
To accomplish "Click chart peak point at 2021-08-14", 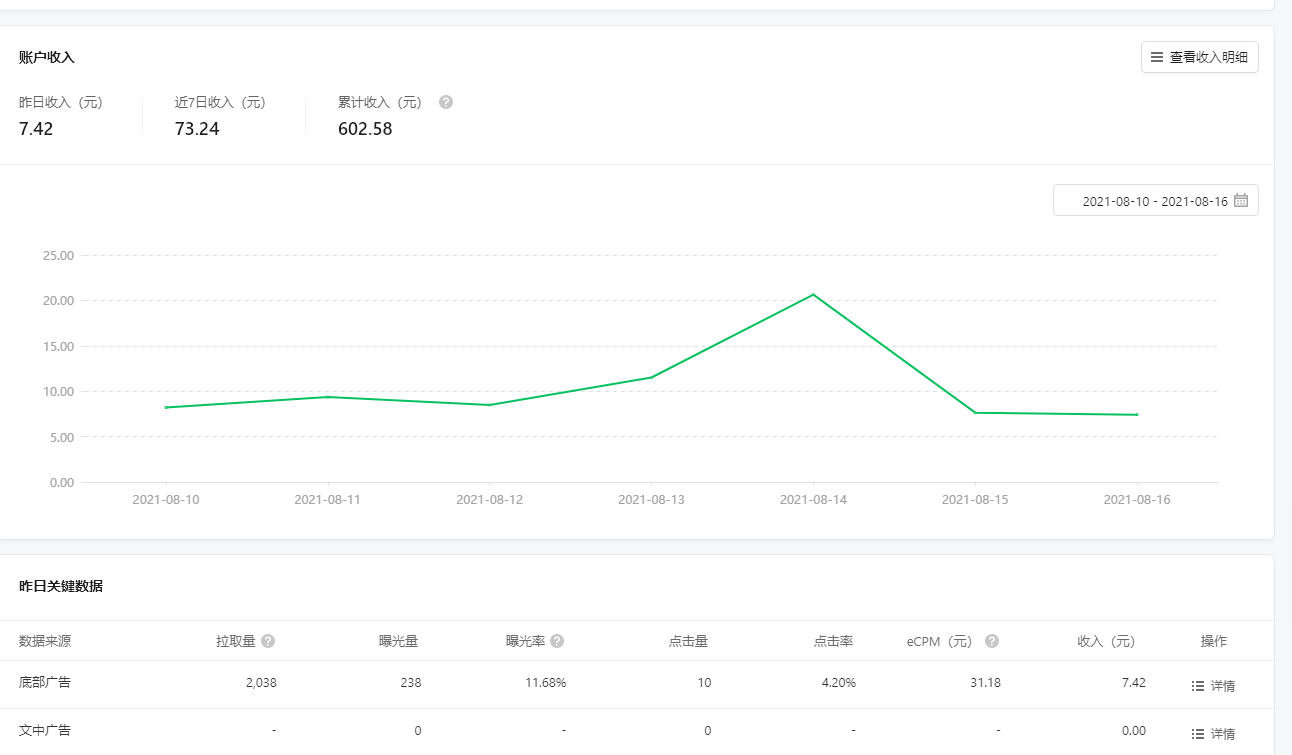I will (813, 294).
